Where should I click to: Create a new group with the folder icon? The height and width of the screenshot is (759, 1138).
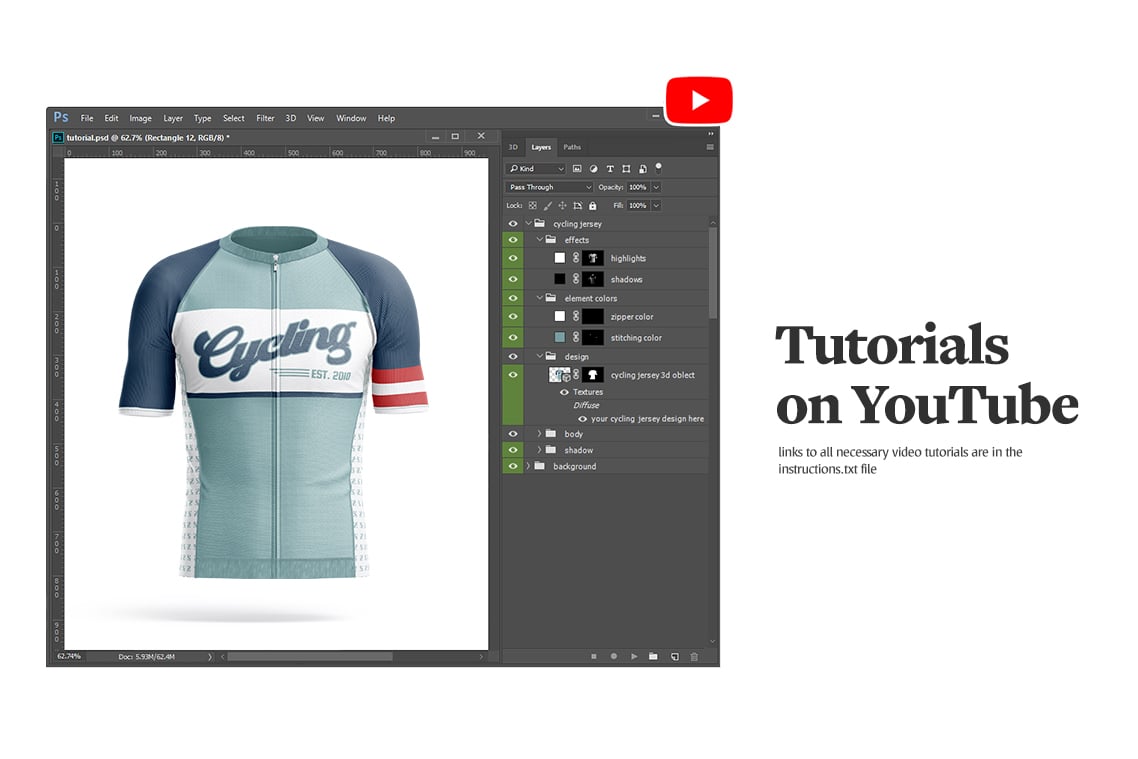[x=654, y=657]
